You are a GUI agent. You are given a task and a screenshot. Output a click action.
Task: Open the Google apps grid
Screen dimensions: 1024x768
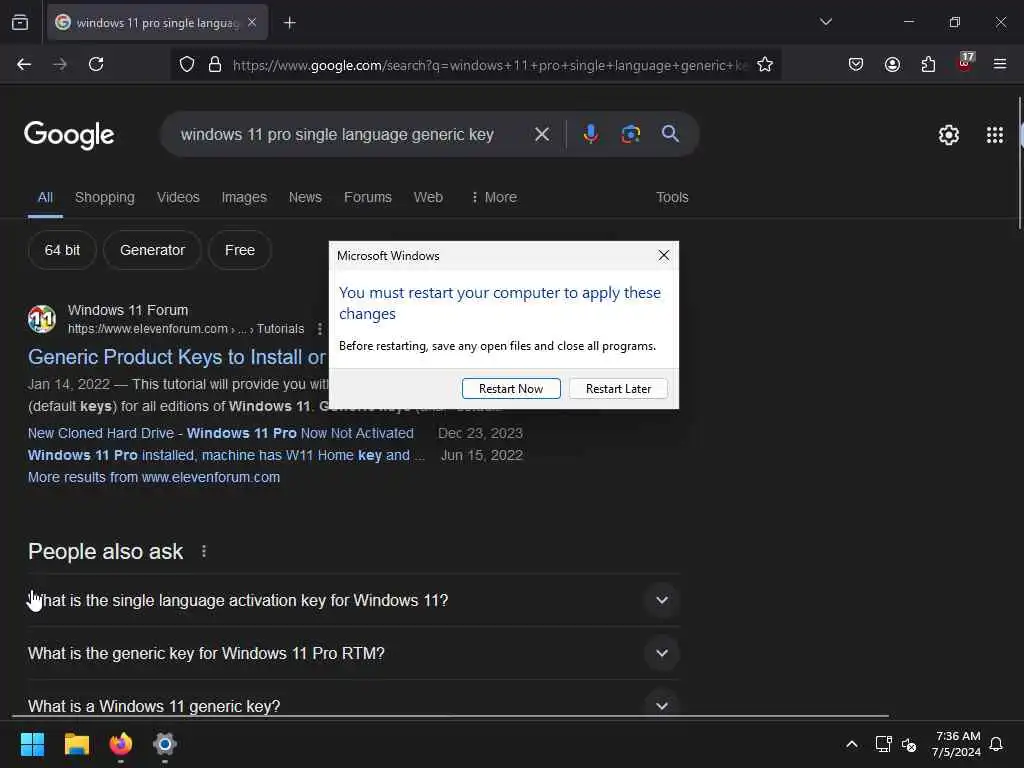(995, 135)
